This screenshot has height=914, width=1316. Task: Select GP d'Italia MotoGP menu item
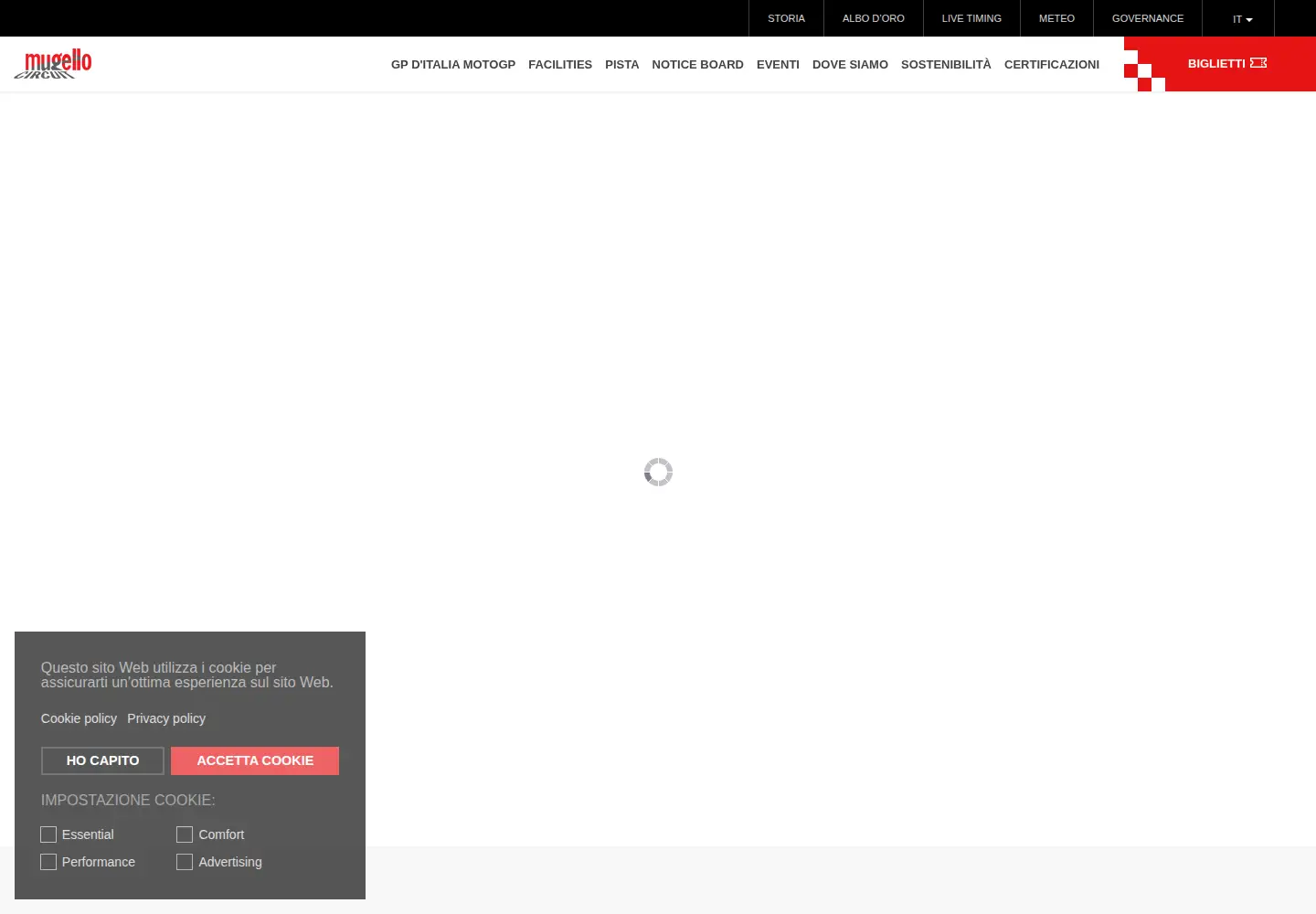(453, 65)
